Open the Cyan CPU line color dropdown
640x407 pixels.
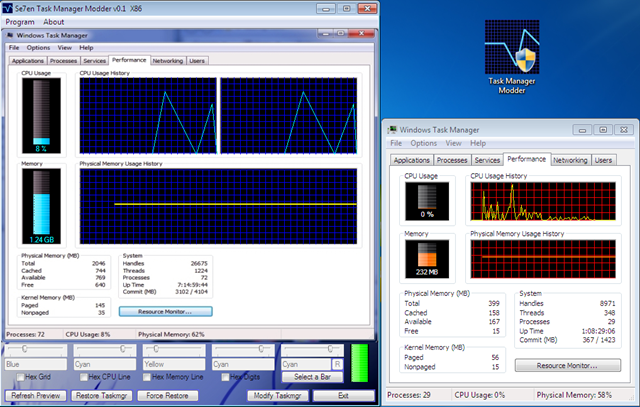(105, 365)
